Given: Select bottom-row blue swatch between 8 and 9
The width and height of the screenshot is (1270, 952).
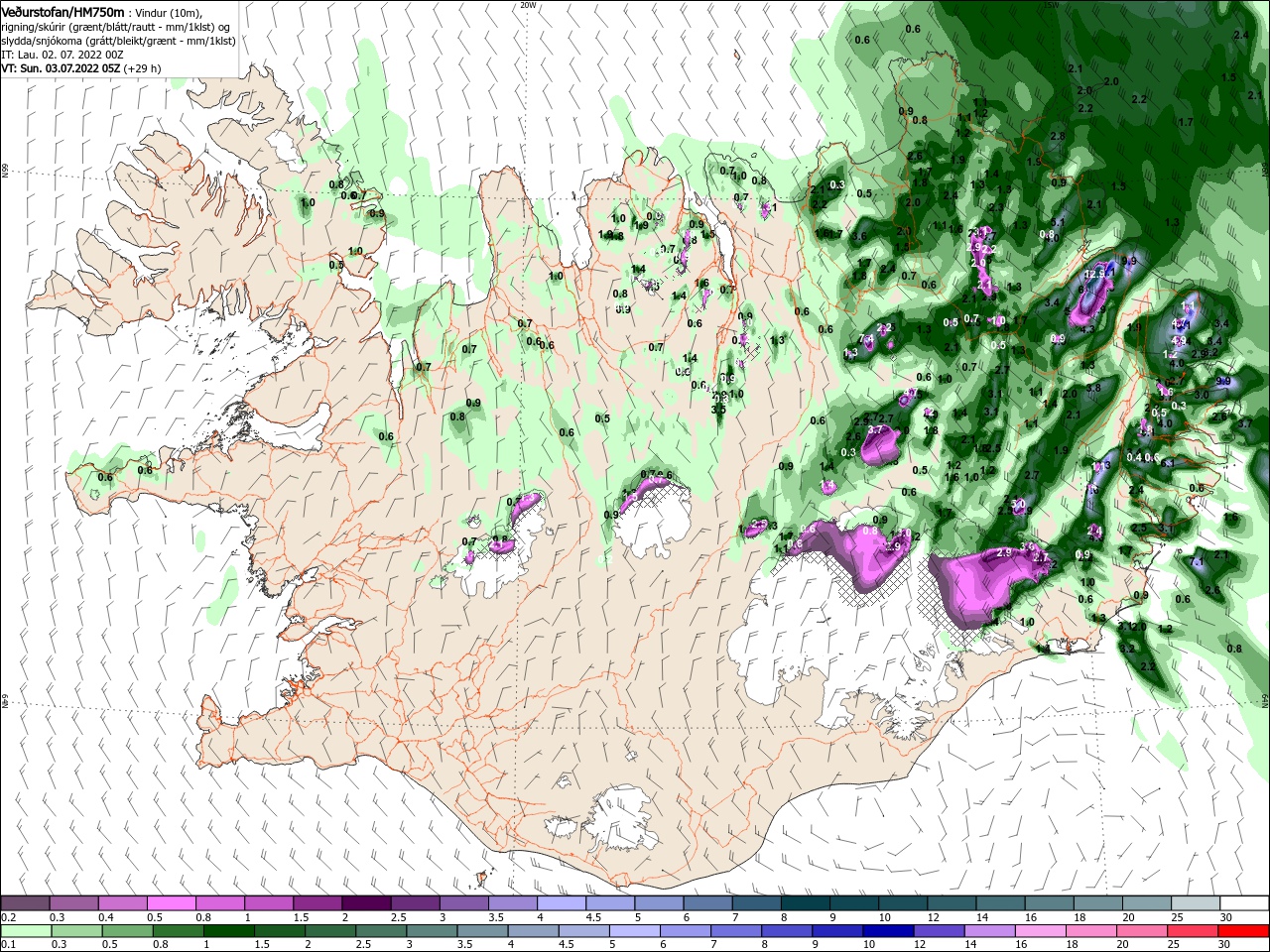Looking at the screenshot, I should click(x=788, y=931).
